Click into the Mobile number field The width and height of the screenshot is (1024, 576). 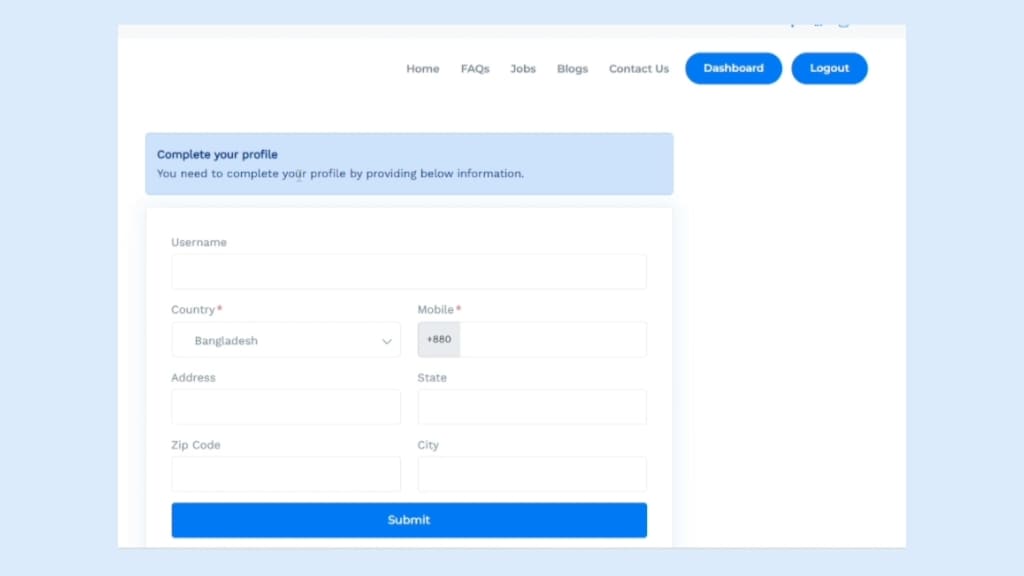click(552, 340)
